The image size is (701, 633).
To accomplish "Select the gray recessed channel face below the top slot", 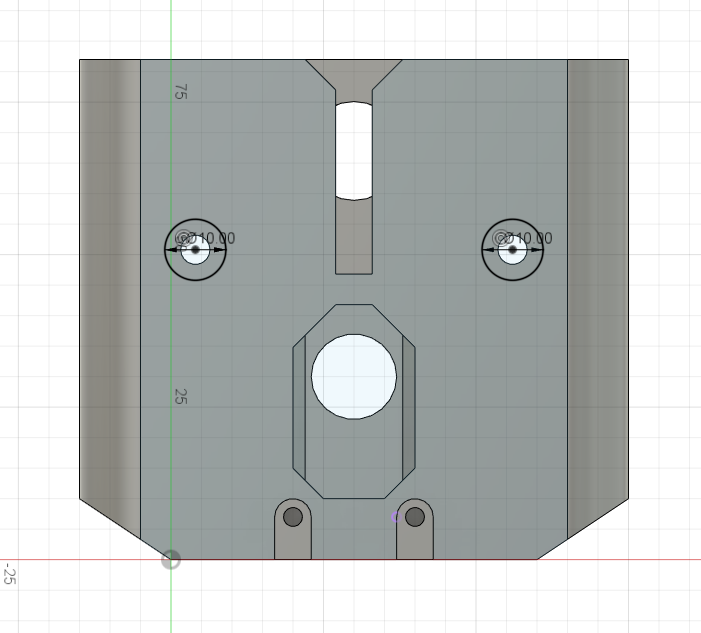I will pyautogui.click(x=354, y=237).
